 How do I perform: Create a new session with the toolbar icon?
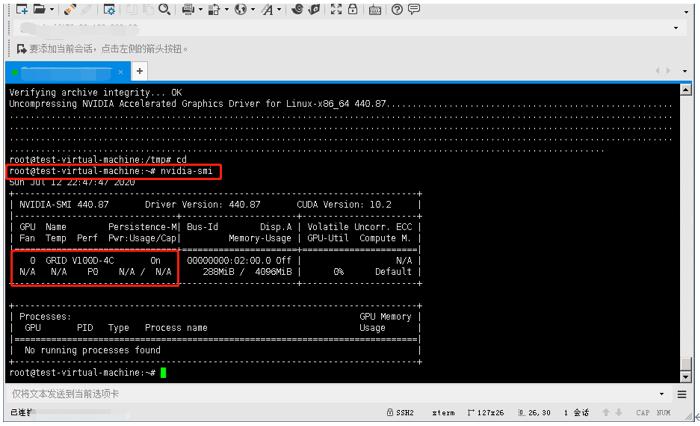(21, 9)
